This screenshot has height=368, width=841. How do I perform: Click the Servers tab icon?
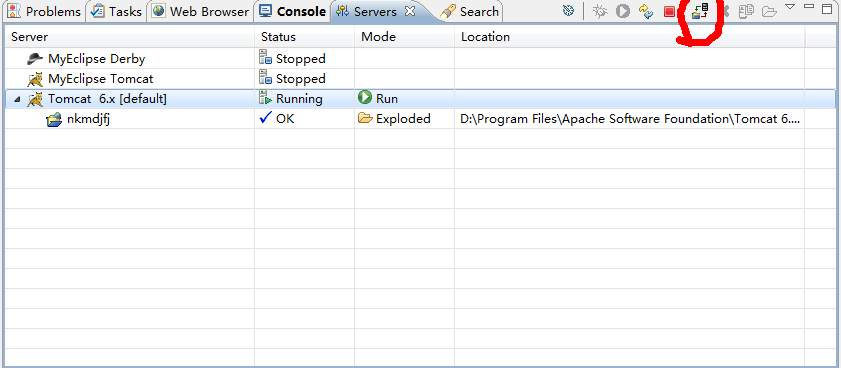pos(342,11)
